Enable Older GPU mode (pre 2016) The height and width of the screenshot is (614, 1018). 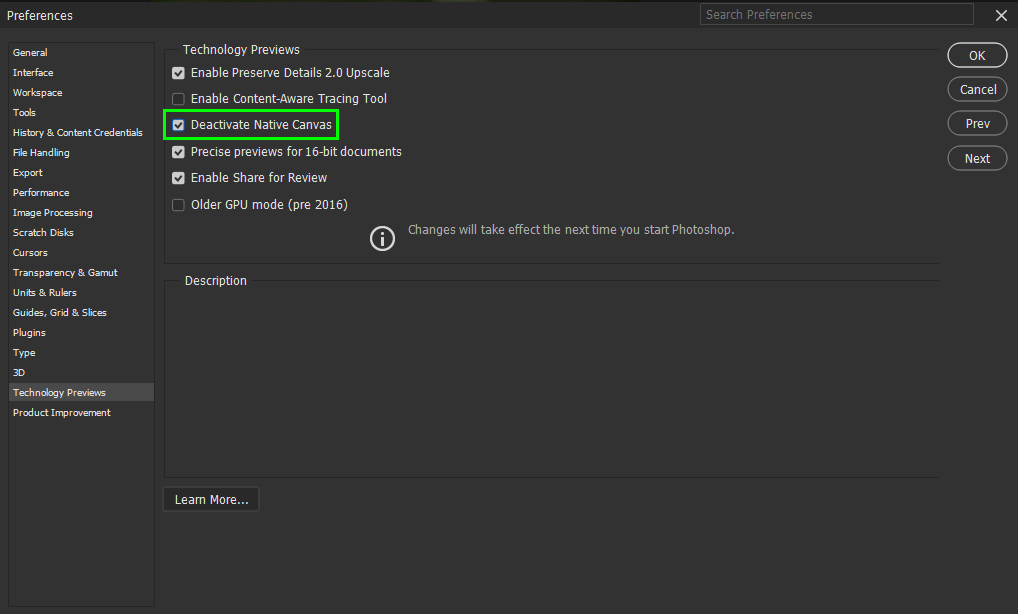coord(178,204)
